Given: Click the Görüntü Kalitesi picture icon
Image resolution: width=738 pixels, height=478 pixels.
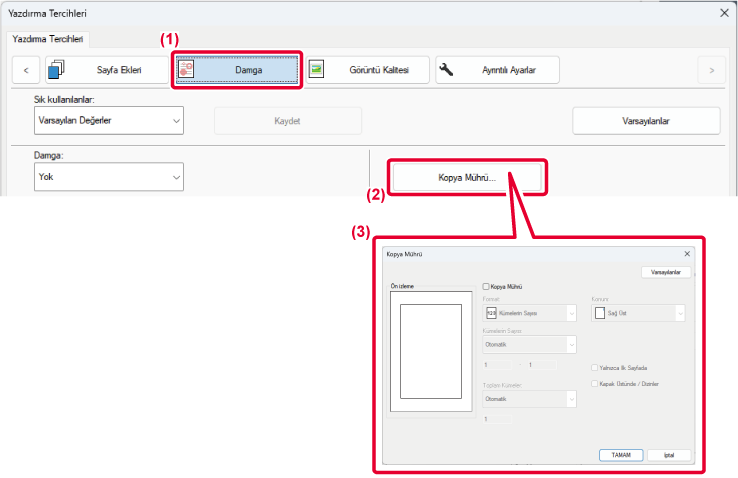Looking at the screenshot, I should coord(317,69).
